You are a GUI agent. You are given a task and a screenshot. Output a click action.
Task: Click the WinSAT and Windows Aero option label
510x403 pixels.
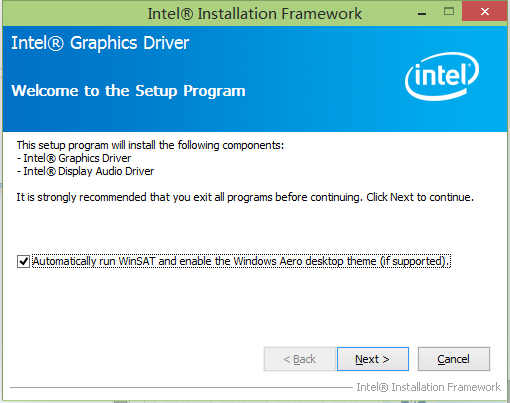coord(242,261)
